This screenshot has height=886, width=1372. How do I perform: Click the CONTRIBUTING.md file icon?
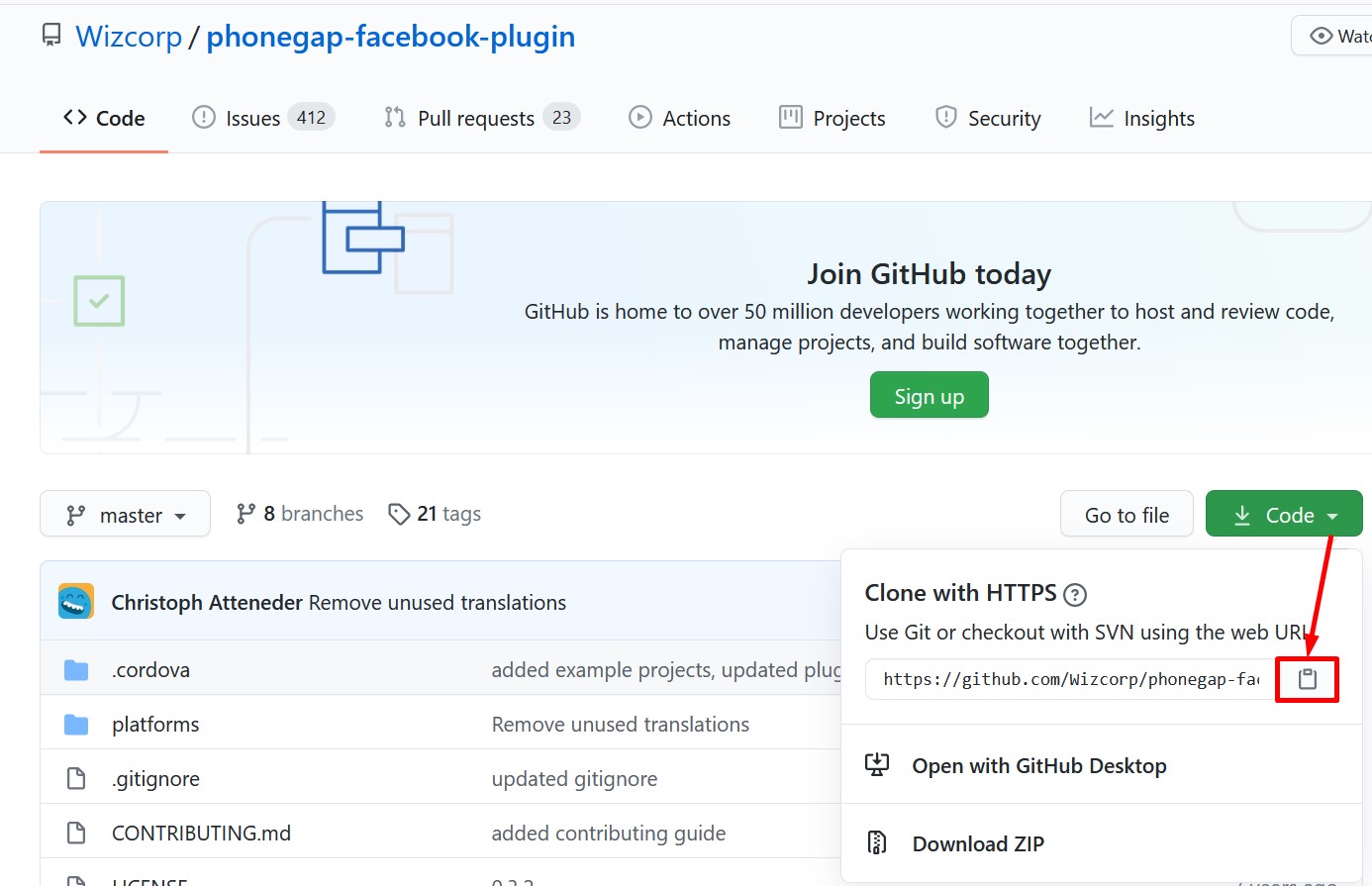76,834
